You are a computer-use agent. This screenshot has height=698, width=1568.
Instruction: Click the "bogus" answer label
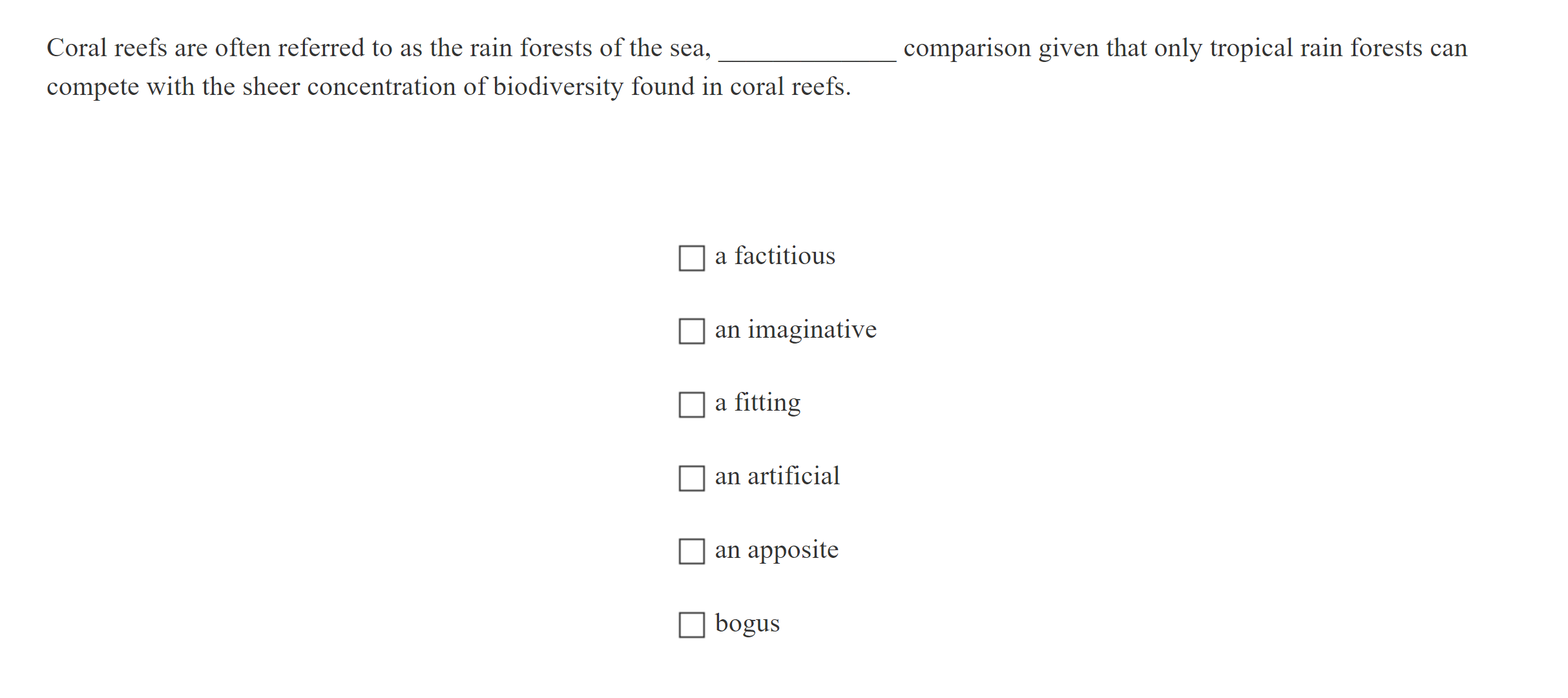click(x=747, y=624)
